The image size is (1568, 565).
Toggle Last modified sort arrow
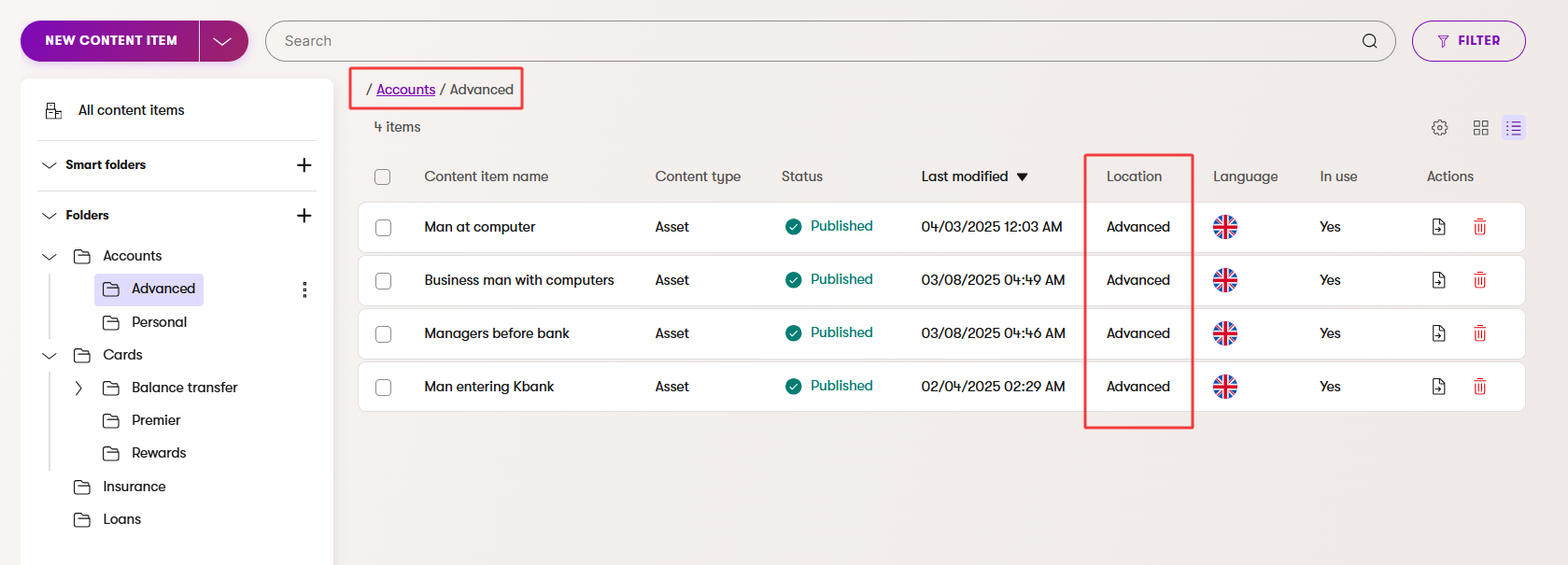[x=1022, y=177]
